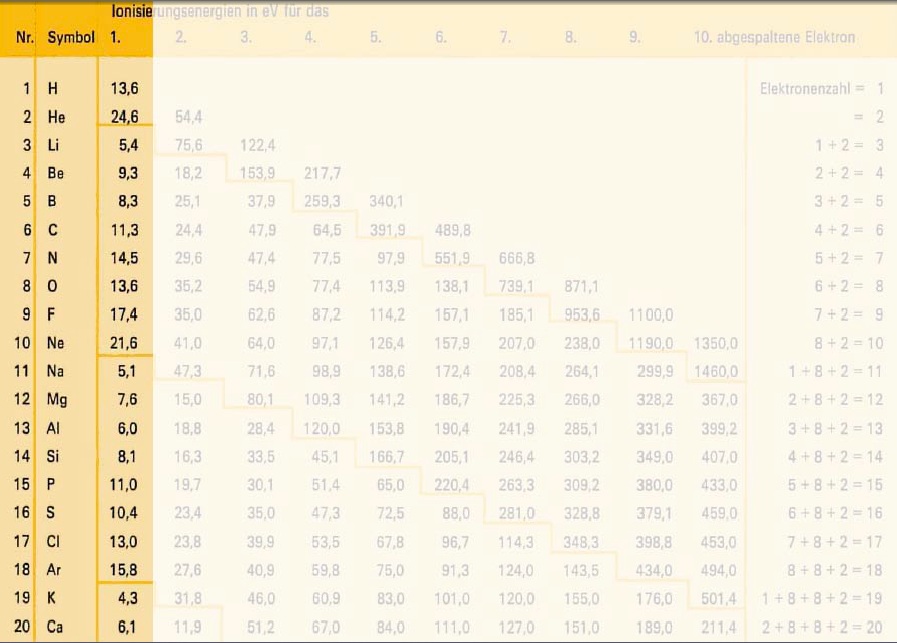Click the symbol 'Ne' in row 10
The width and height of the screenshot is (897, 643).
pyautogui.click(x=55, y=343)
